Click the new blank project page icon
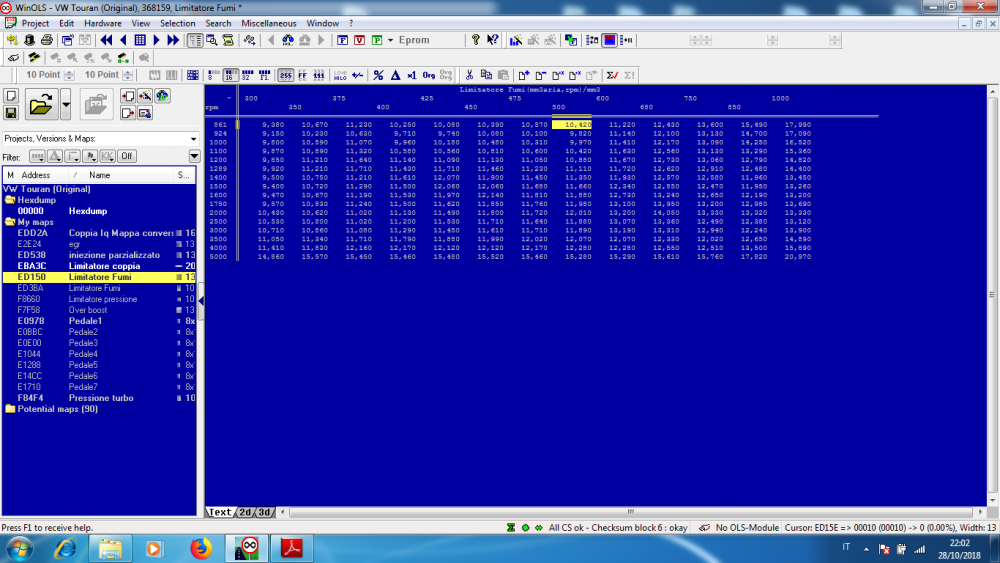The width and height of the screenshot is (1000, 563). 11,96
